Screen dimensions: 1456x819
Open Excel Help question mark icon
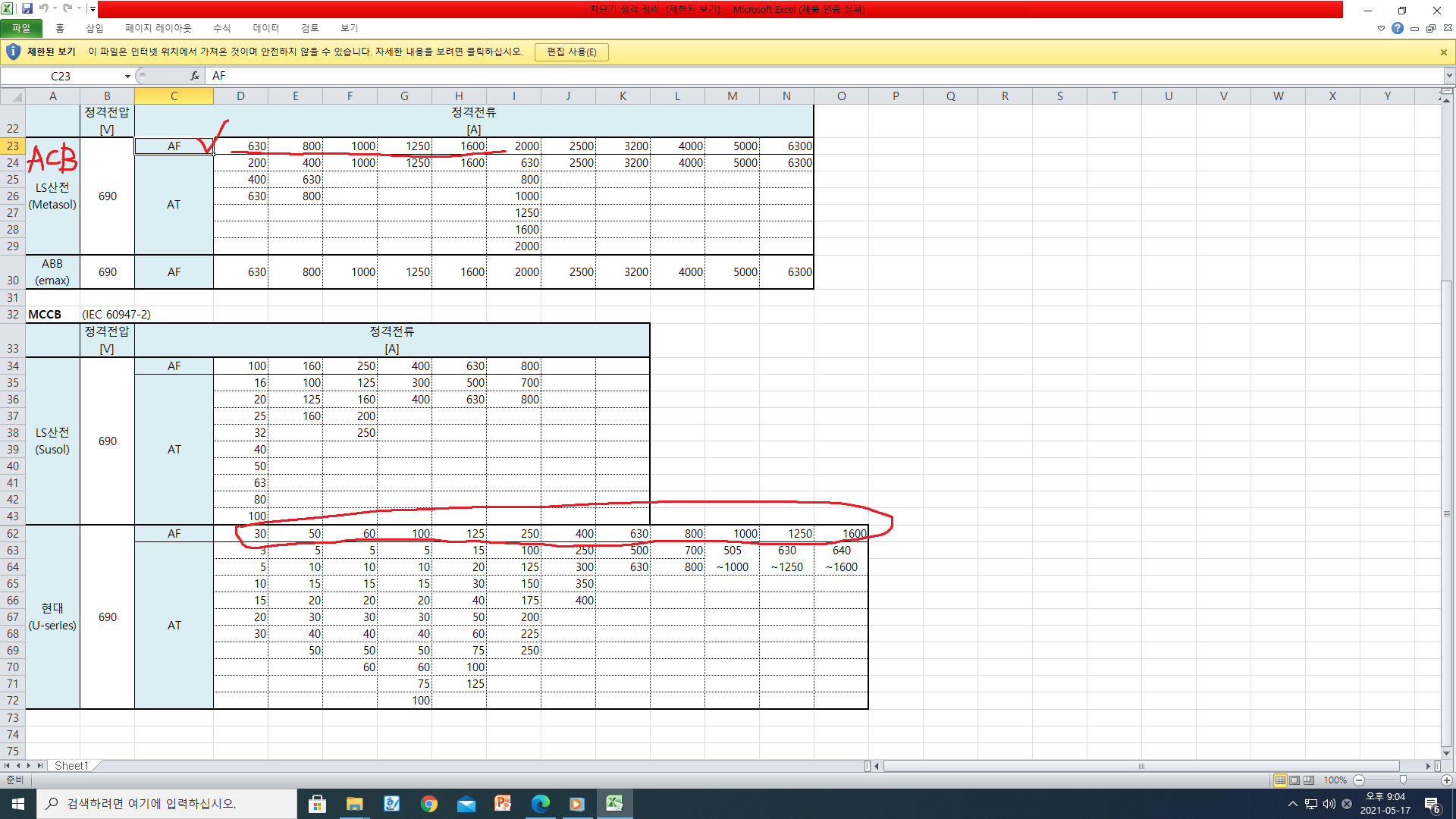1397,28
